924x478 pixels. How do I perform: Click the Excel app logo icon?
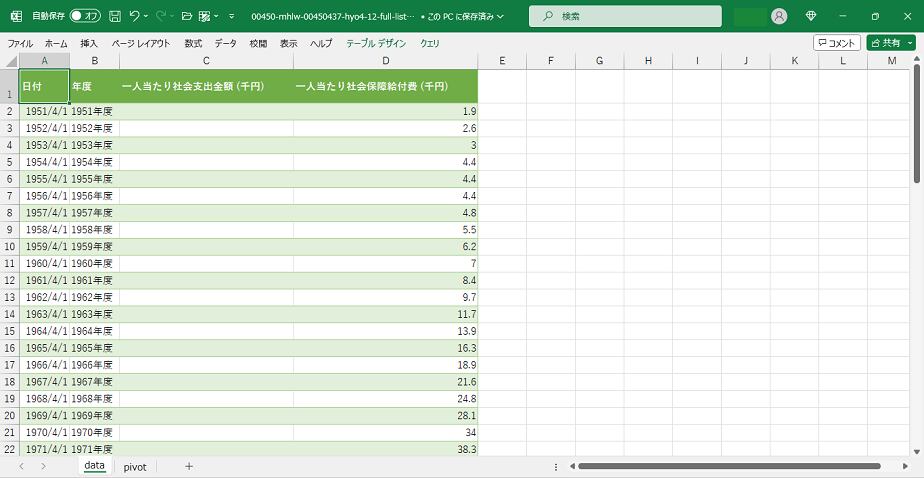pos(16,17)
